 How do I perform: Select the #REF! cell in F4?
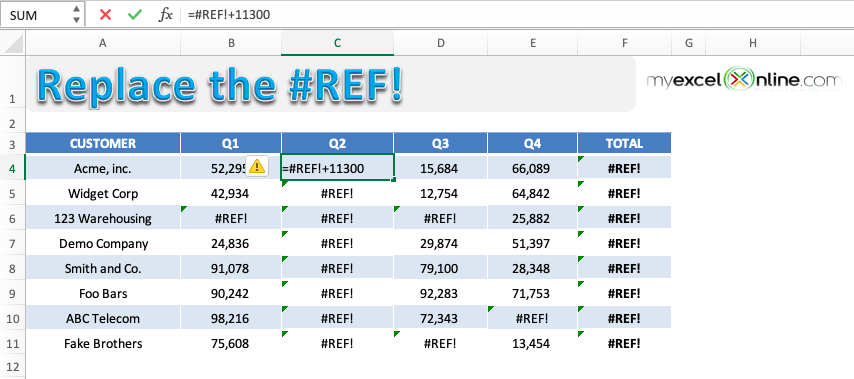tap(624, 168)
